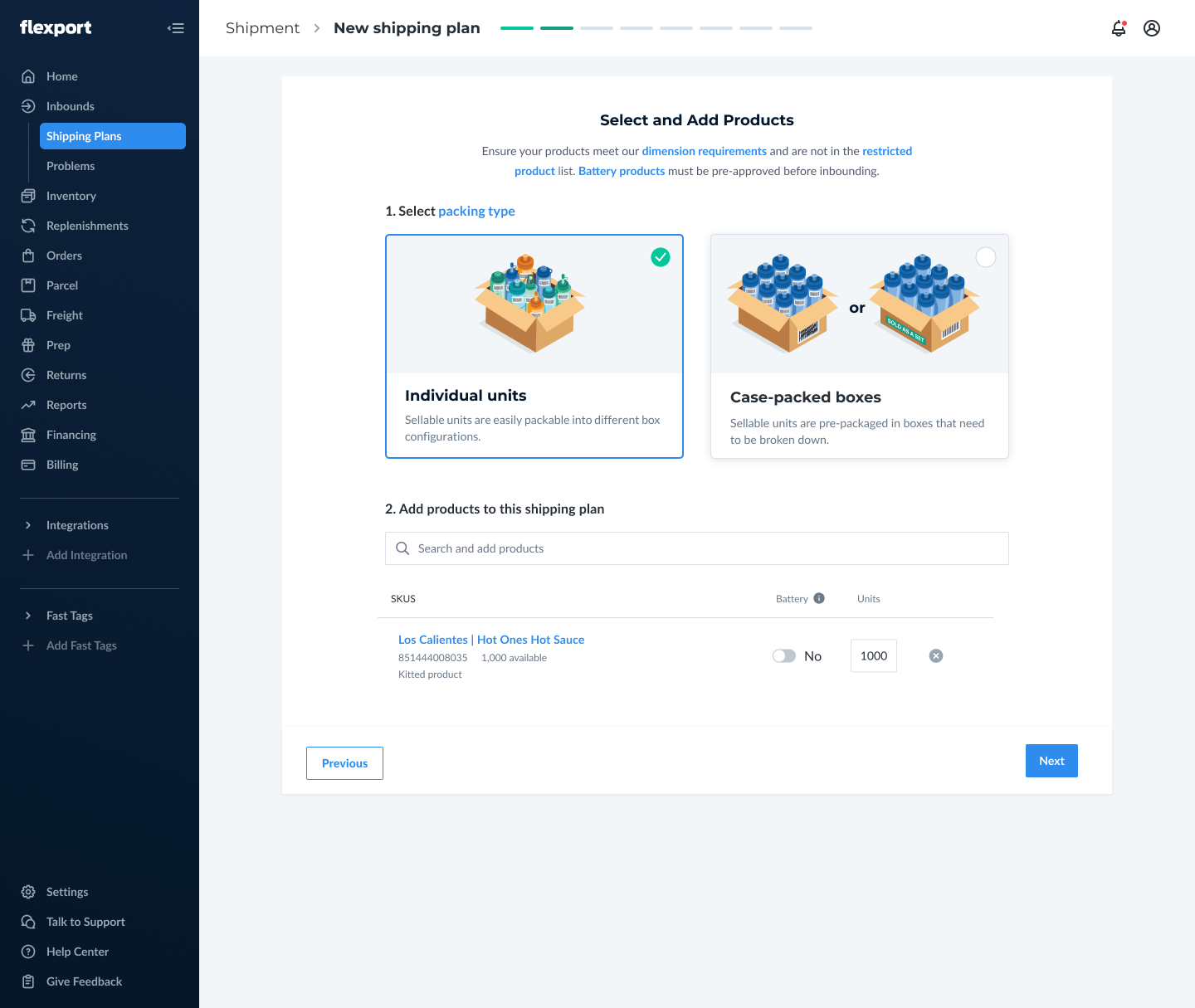Toggle the Battery switch for hot sauce
The width and height of the screenshot is (1195, 1008).
pos(784,656)
